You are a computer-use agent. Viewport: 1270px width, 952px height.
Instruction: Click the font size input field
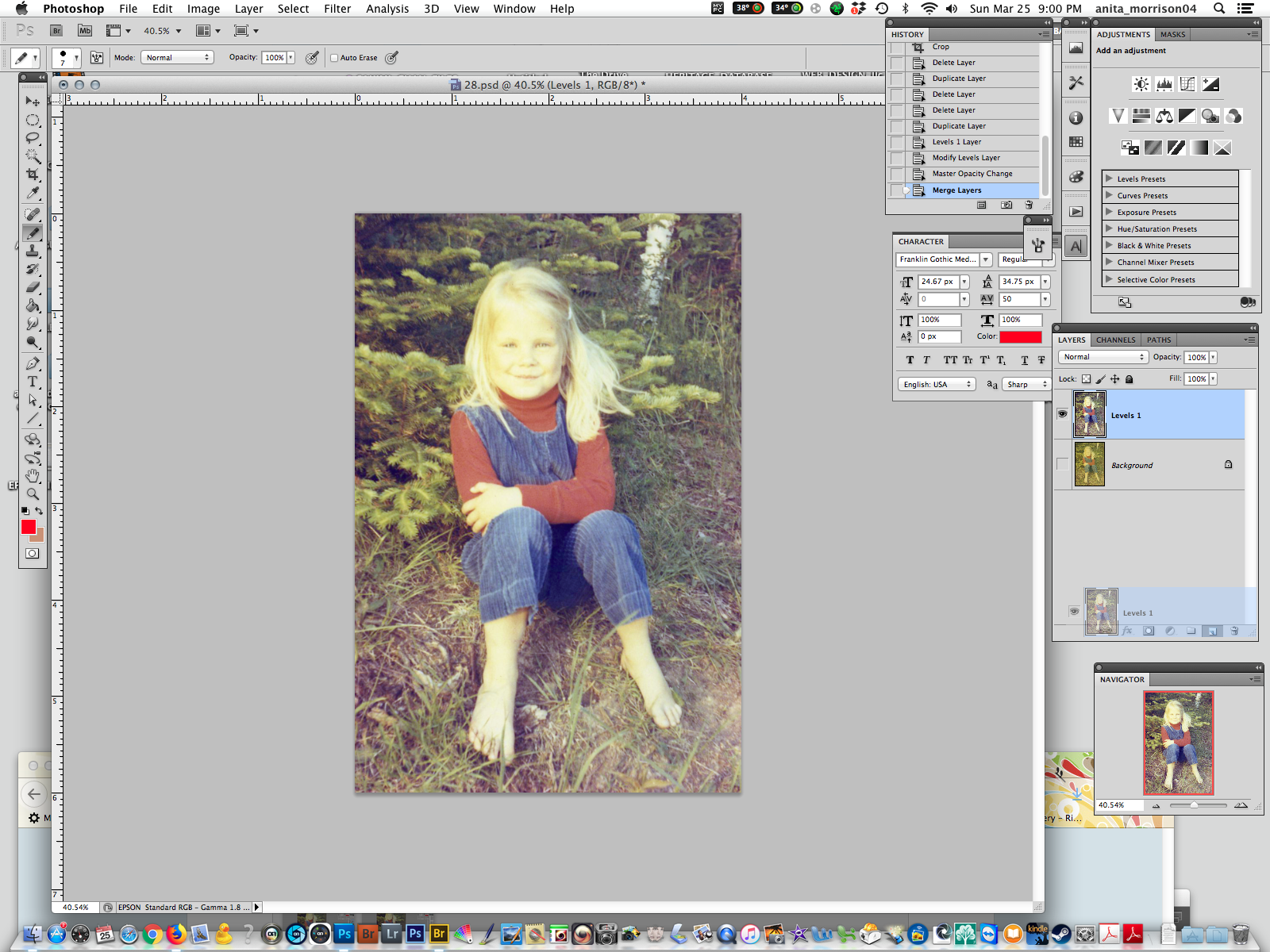(939, 282)
